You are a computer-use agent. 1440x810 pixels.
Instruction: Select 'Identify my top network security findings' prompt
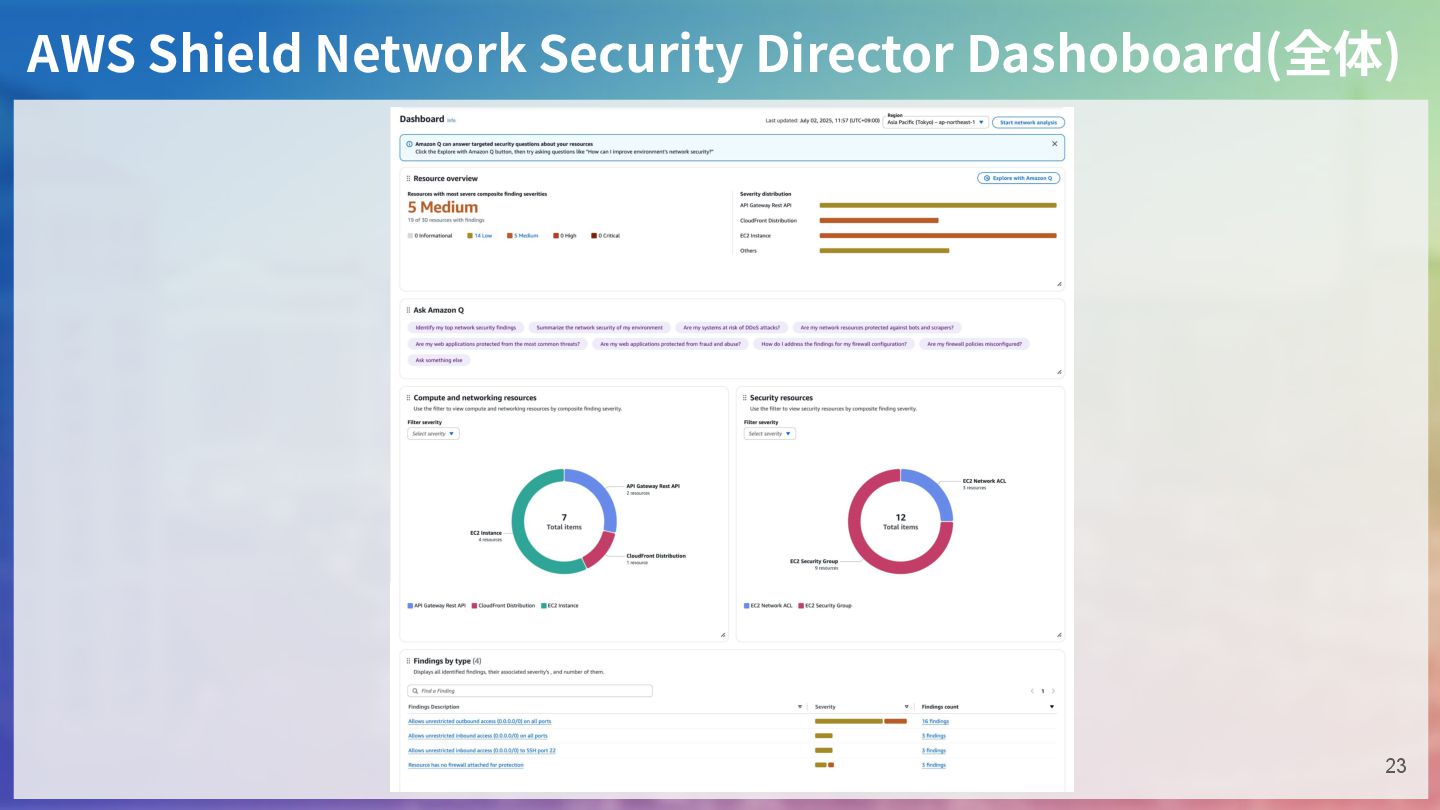(466, 327)
